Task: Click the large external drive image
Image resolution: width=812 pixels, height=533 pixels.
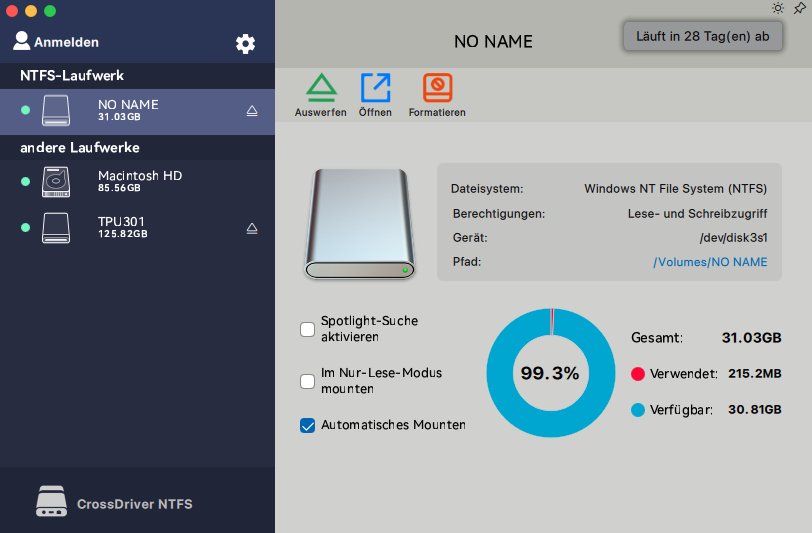Action: (360, 224)
